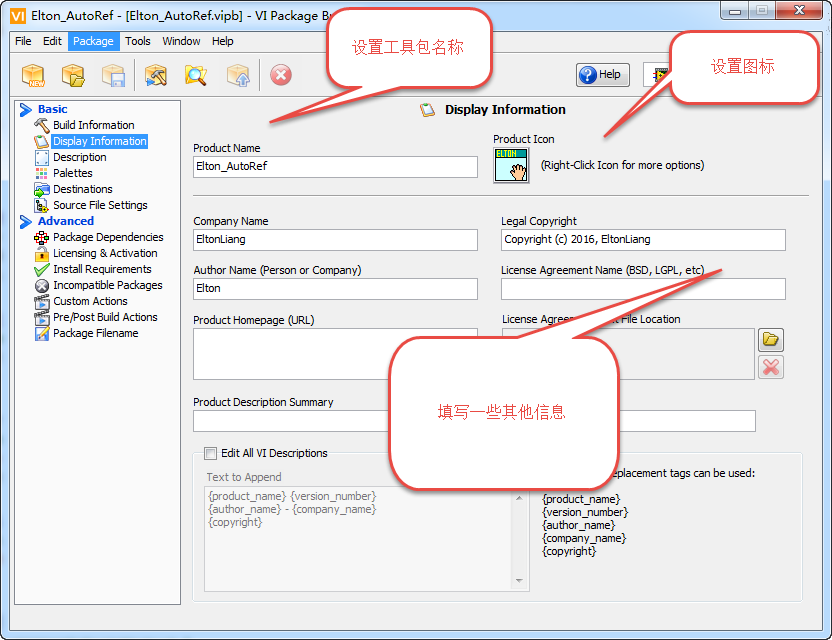Open the Window menu

181,41
